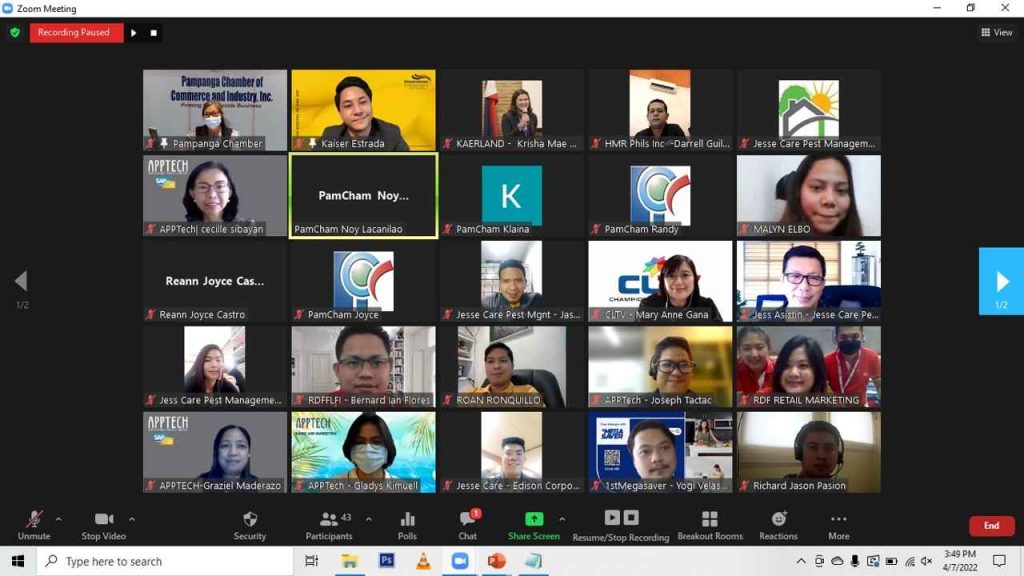This screenshot has width=1024, height=576.
Task: Select Richard Jason Pasion tile
Action: pyautogui.click(x=808, y=452)
